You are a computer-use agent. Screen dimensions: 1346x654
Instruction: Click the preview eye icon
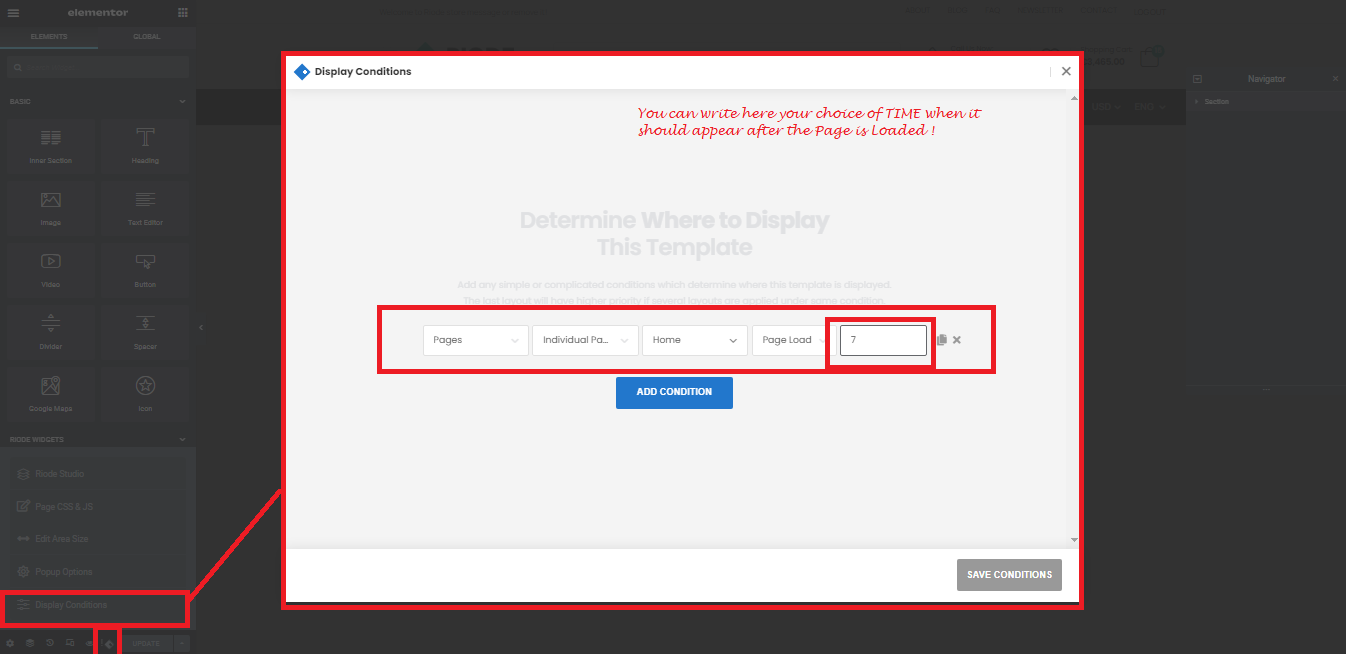point(90,643)
